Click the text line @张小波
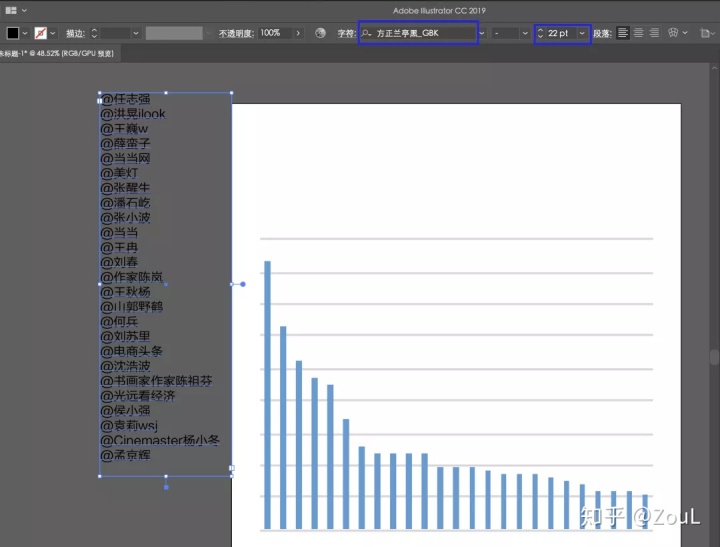Viewport: 720px width, 547px height. tap(125, 217)
